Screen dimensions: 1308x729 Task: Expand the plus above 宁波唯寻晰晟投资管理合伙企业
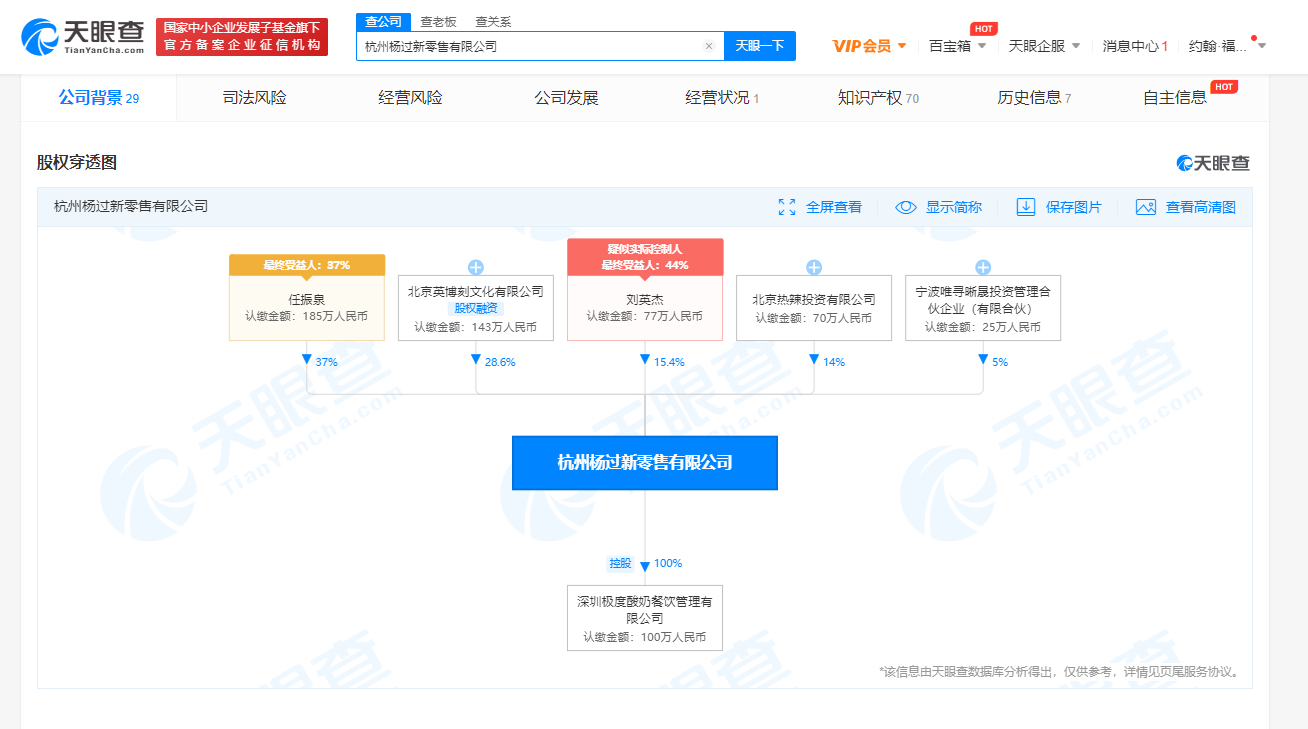click(x=983, y=267)
